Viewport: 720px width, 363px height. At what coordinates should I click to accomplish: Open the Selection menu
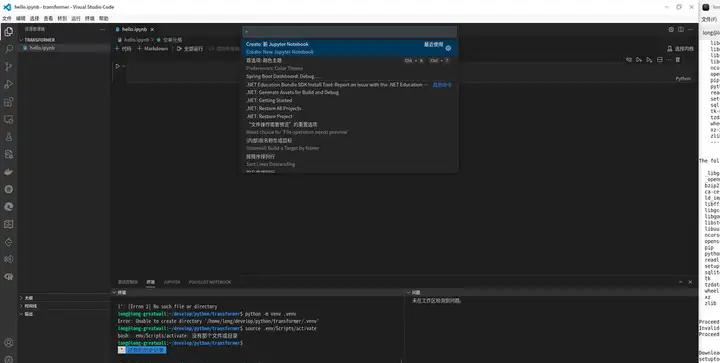pyautogui.click(x=34, y=18)
